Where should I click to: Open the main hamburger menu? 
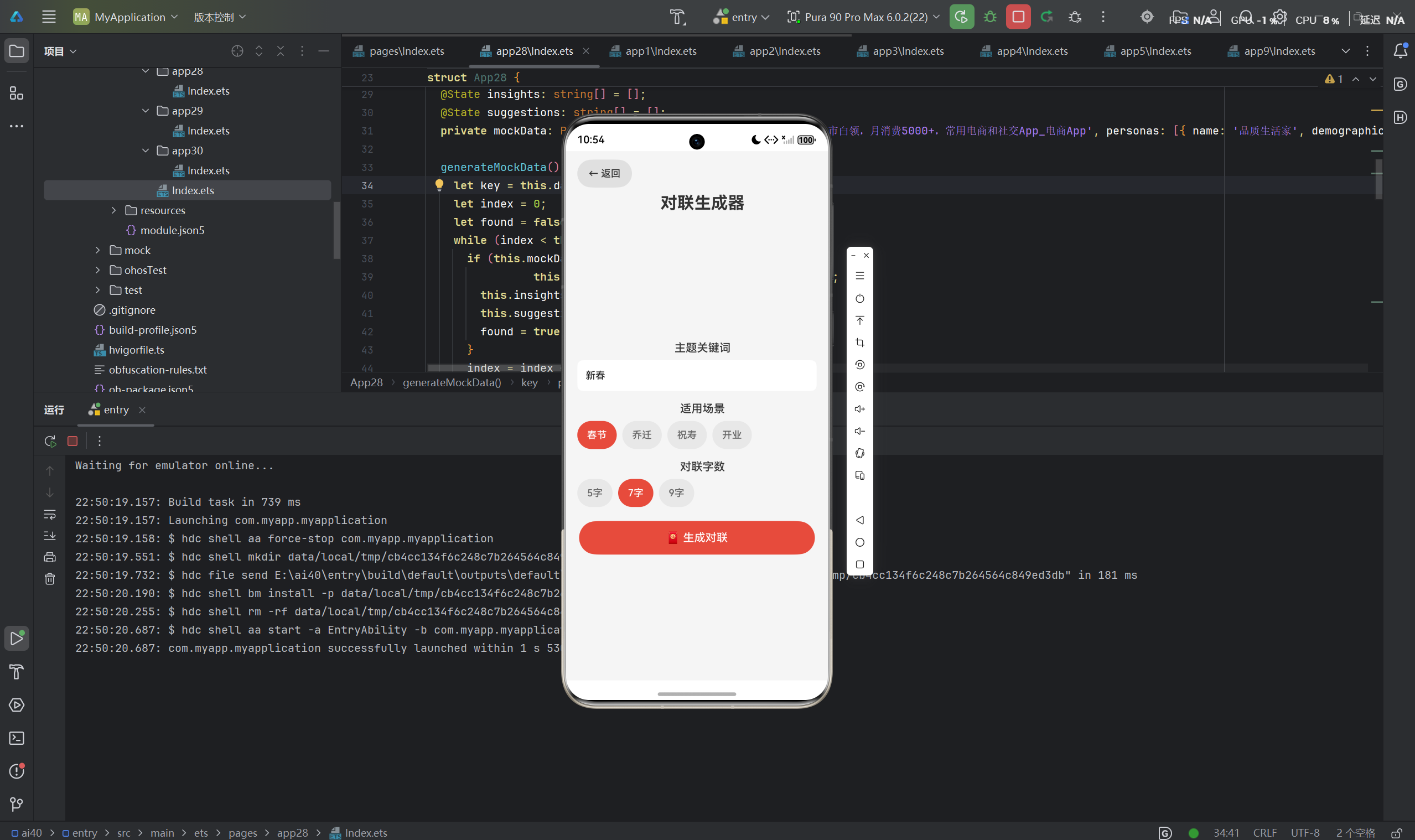click(x=49, y=17)
